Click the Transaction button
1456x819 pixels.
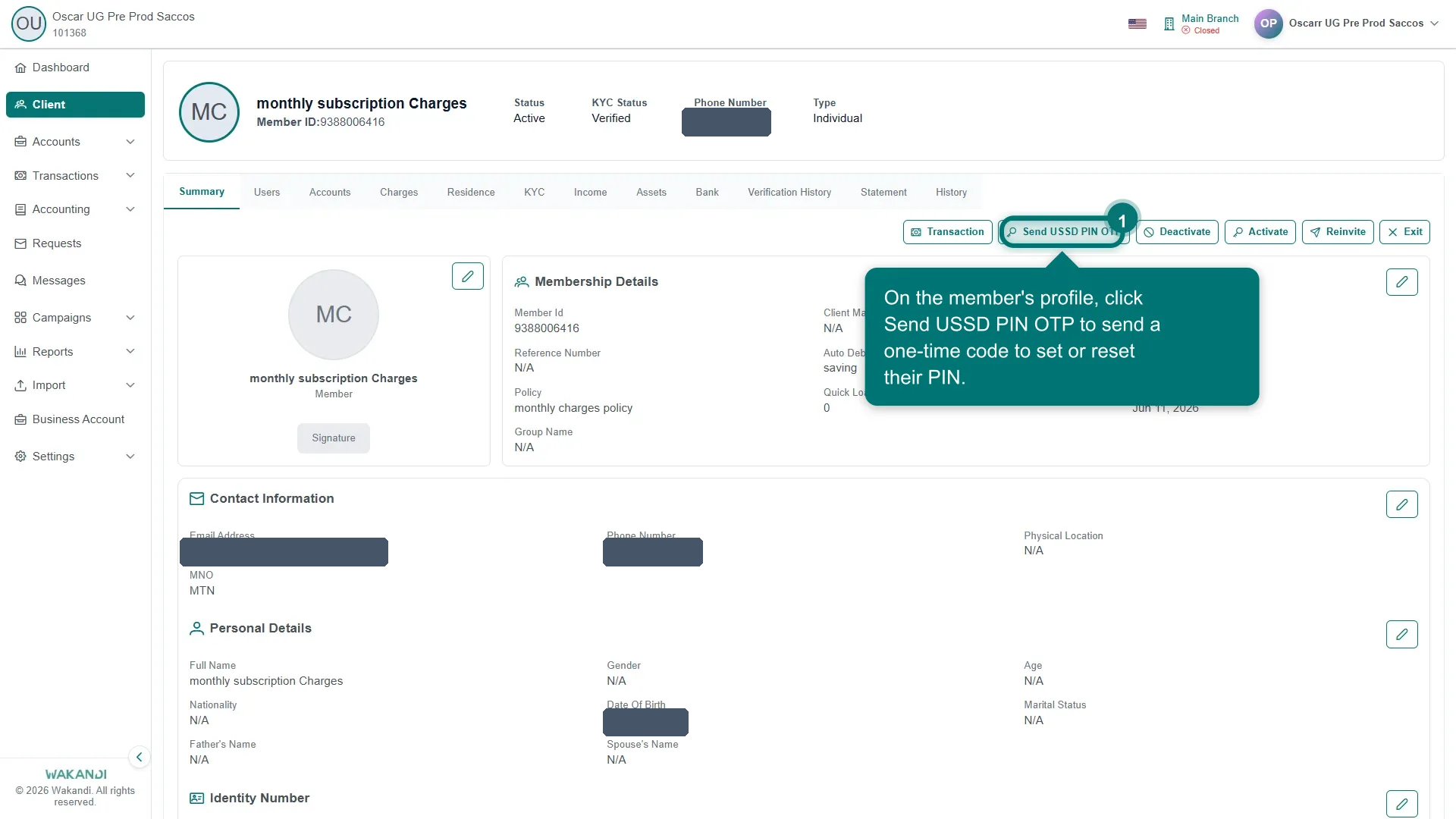947,232
